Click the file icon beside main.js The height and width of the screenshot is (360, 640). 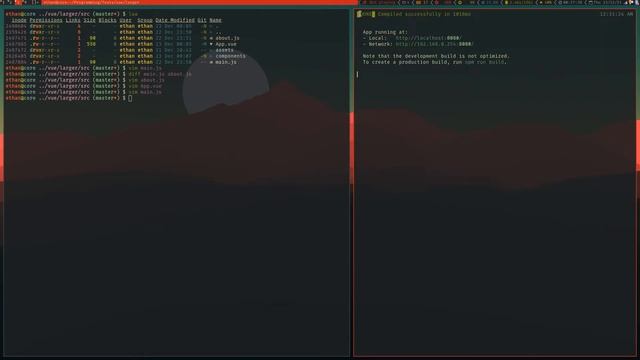point(211,62)
